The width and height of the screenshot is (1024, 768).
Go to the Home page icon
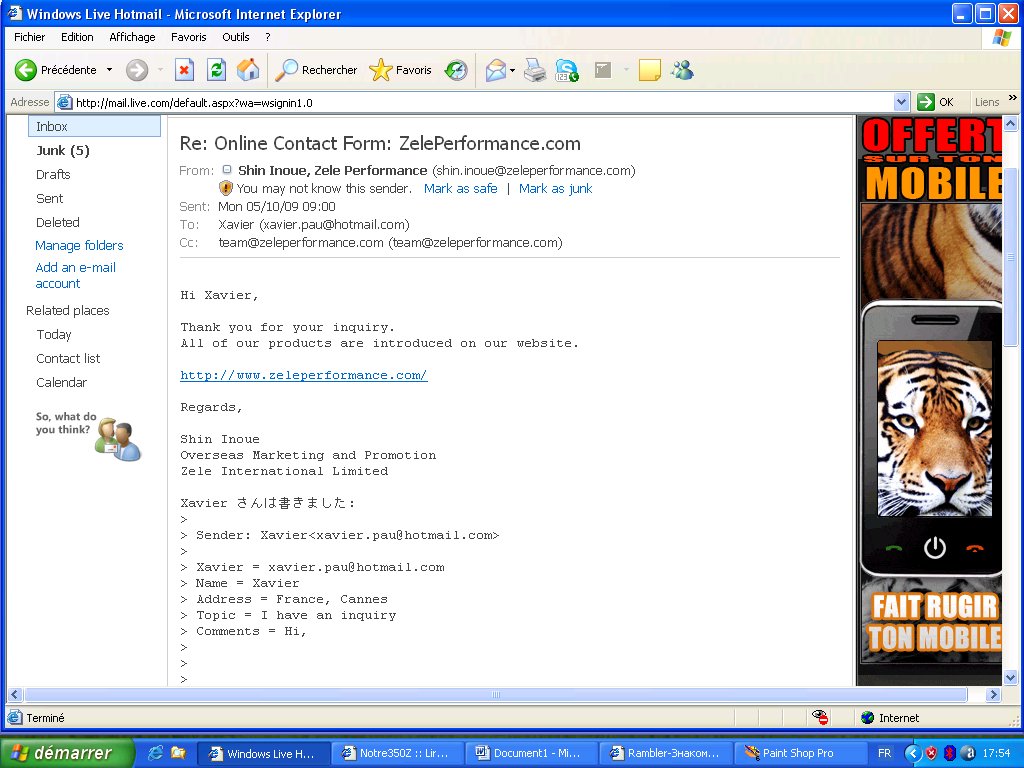(x=248, y=70)
